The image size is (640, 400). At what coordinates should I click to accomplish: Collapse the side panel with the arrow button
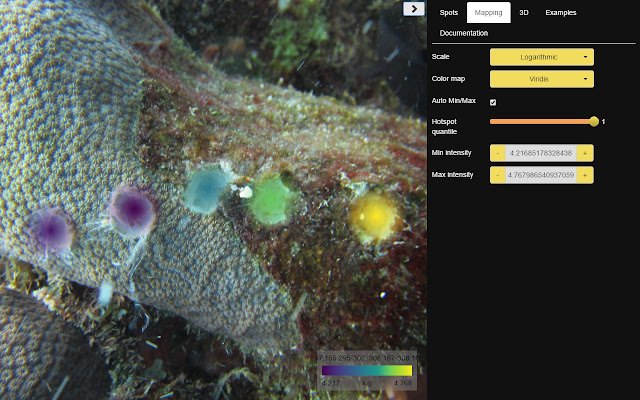click(x=413, y=8)
